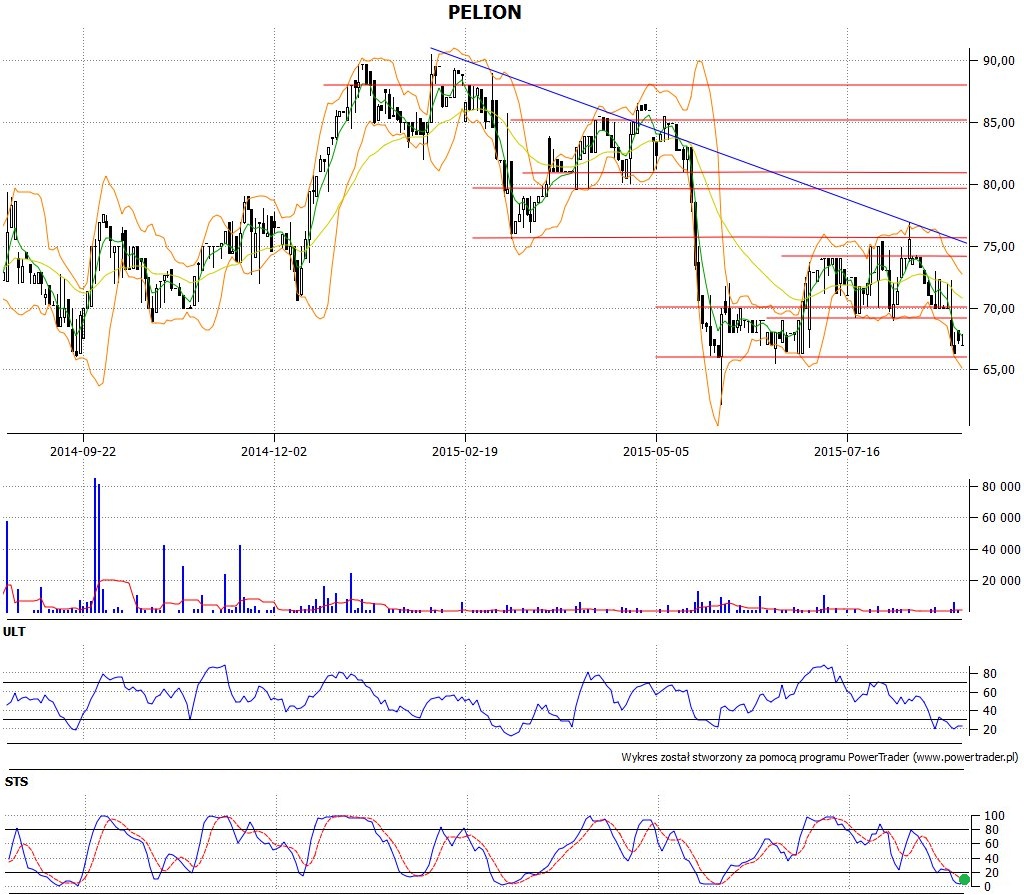Click the 40 label on ULT axis

coord(990,711)
